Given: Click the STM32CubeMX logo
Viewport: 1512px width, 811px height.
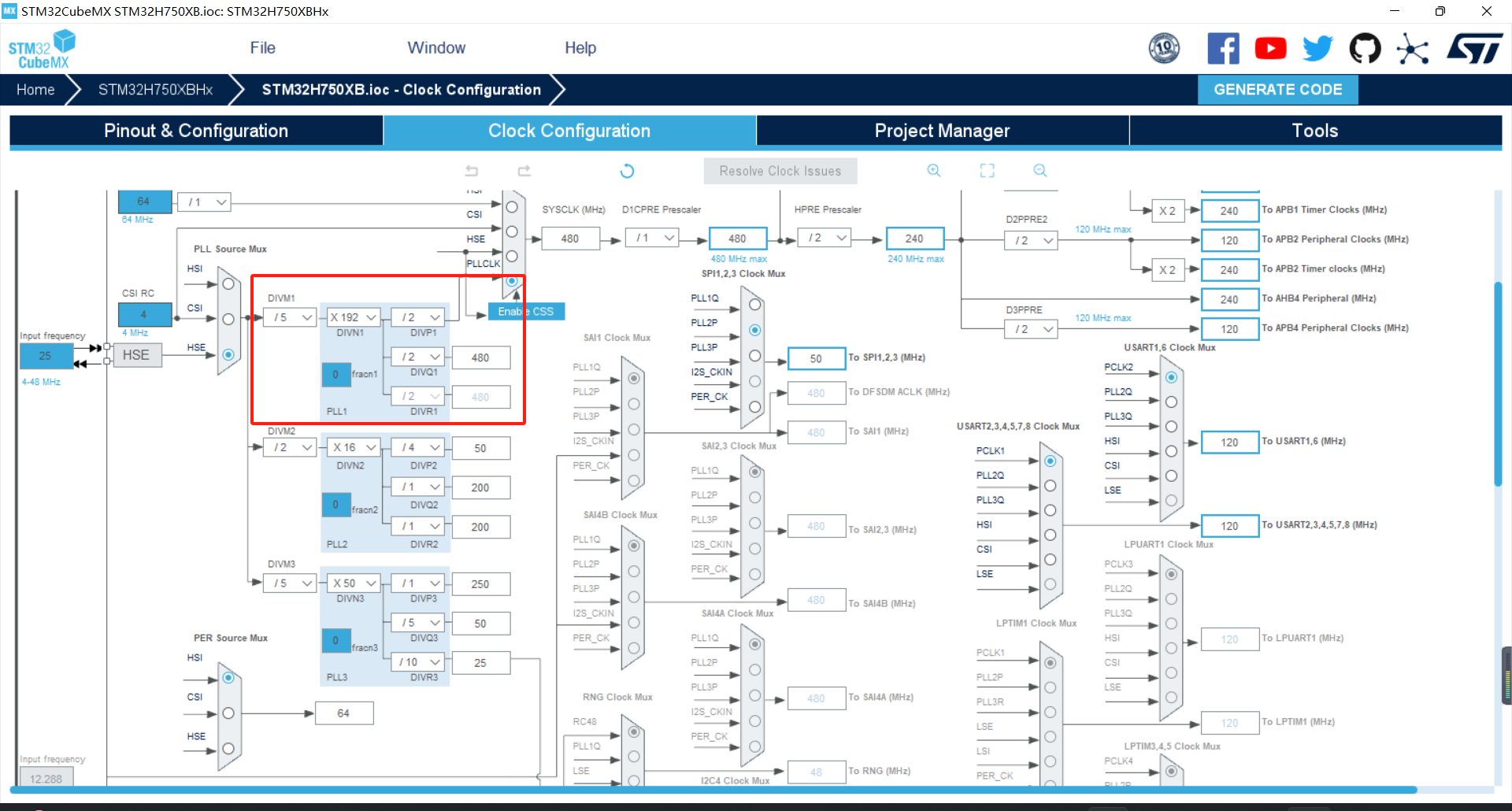Looking at the screenshot, I should click(42, 49).
